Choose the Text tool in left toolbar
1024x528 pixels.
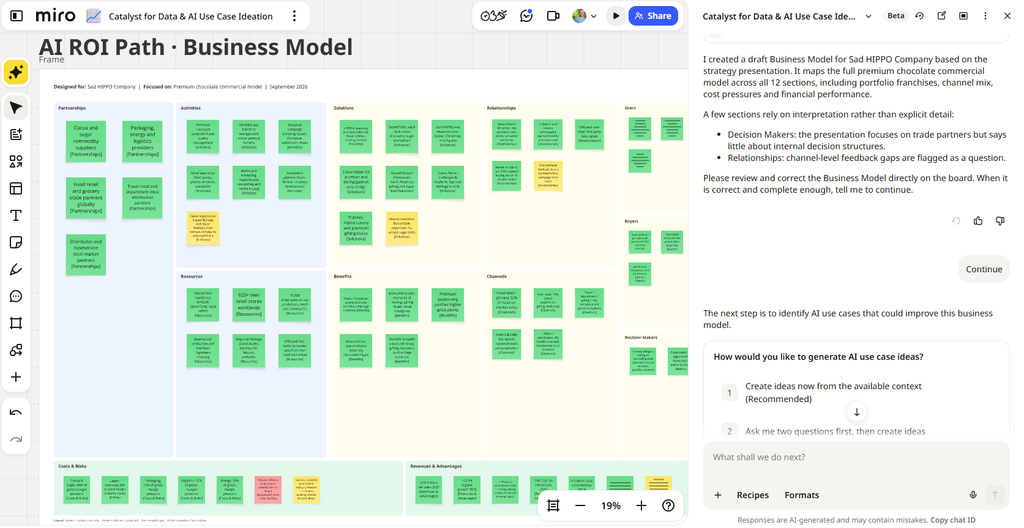16,216
